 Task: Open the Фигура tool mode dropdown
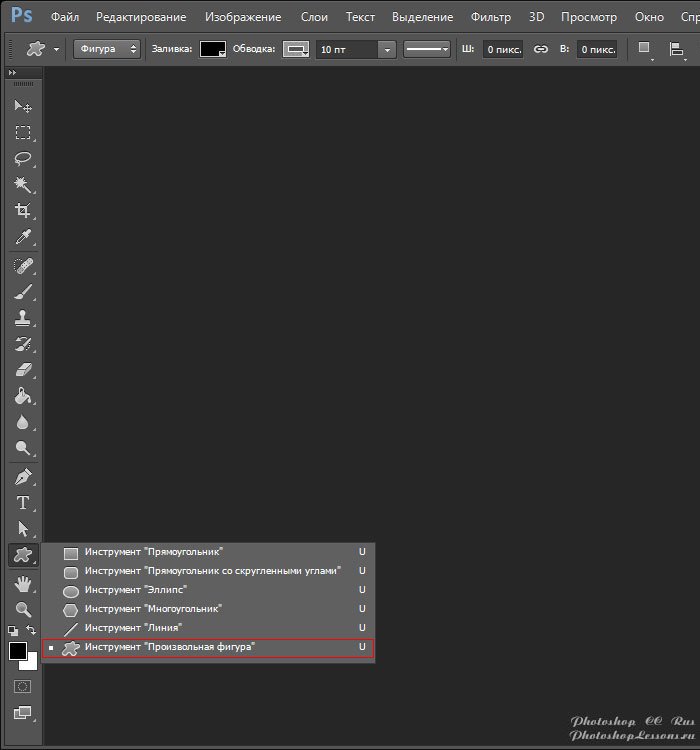click(x=106, y=49)
